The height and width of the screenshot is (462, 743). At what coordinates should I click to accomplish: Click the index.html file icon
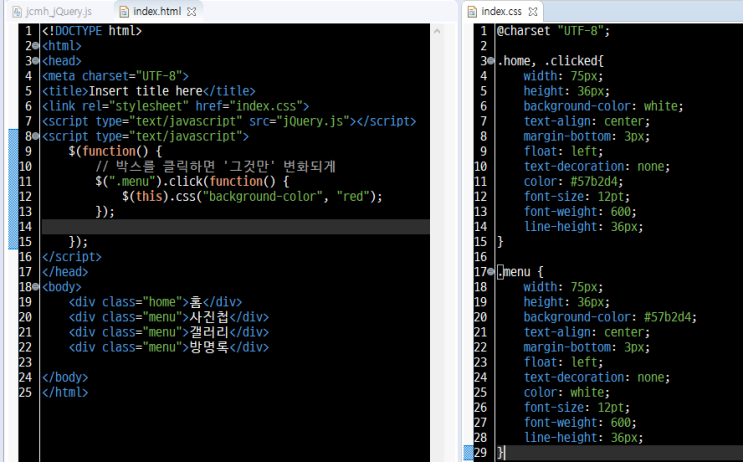pos(124,12)
